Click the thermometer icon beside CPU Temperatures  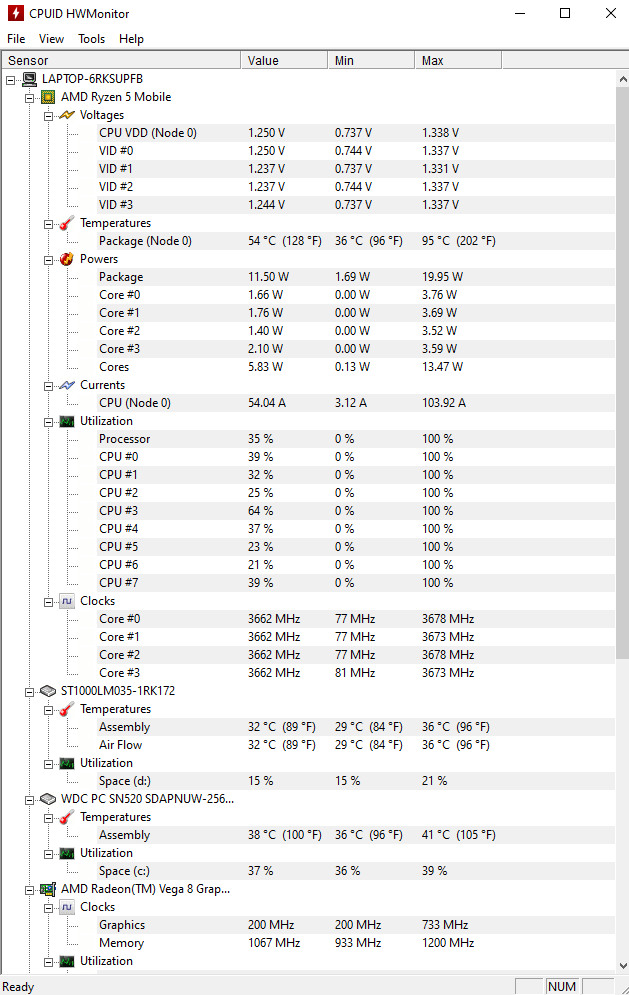67,223
